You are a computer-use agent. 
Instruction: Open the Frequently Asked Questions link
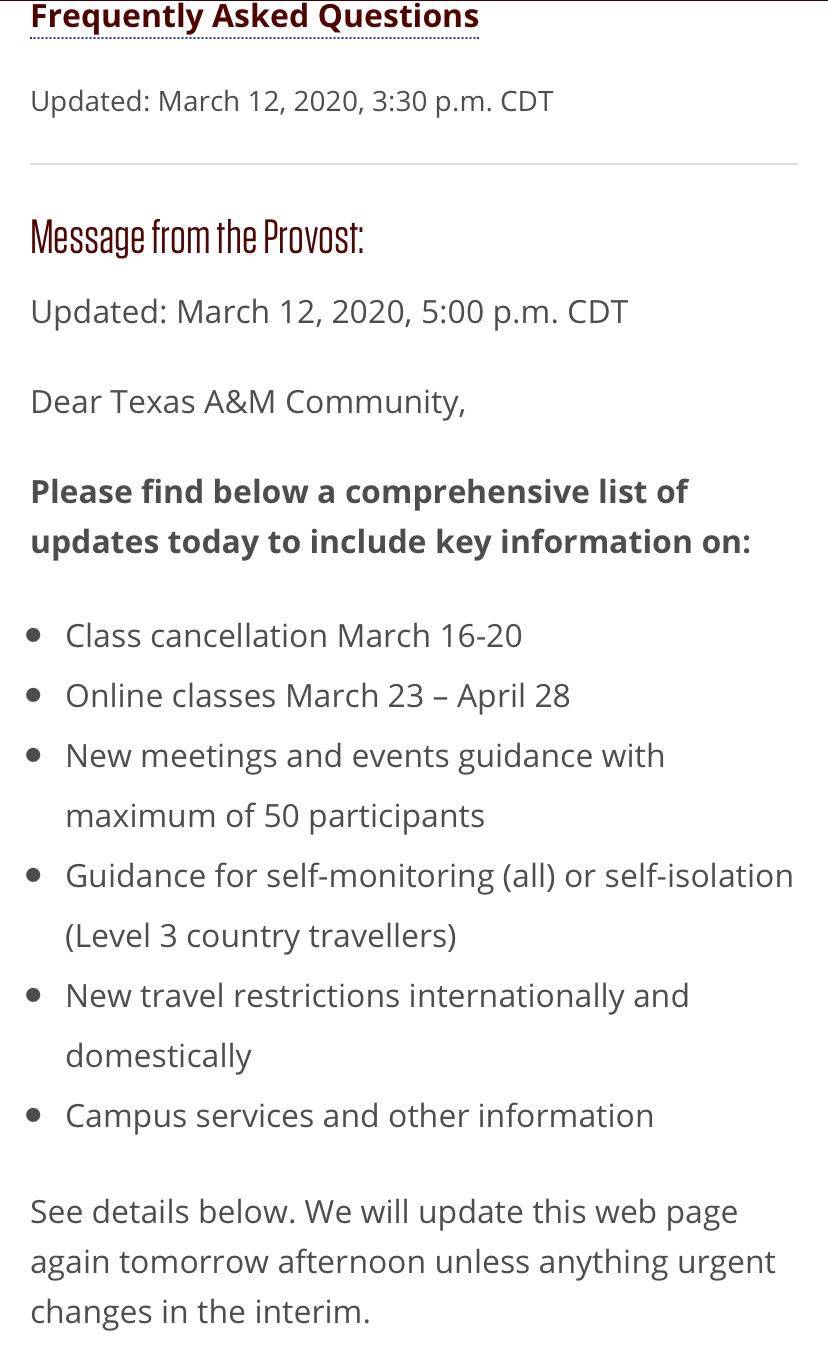tap(254, 17)
